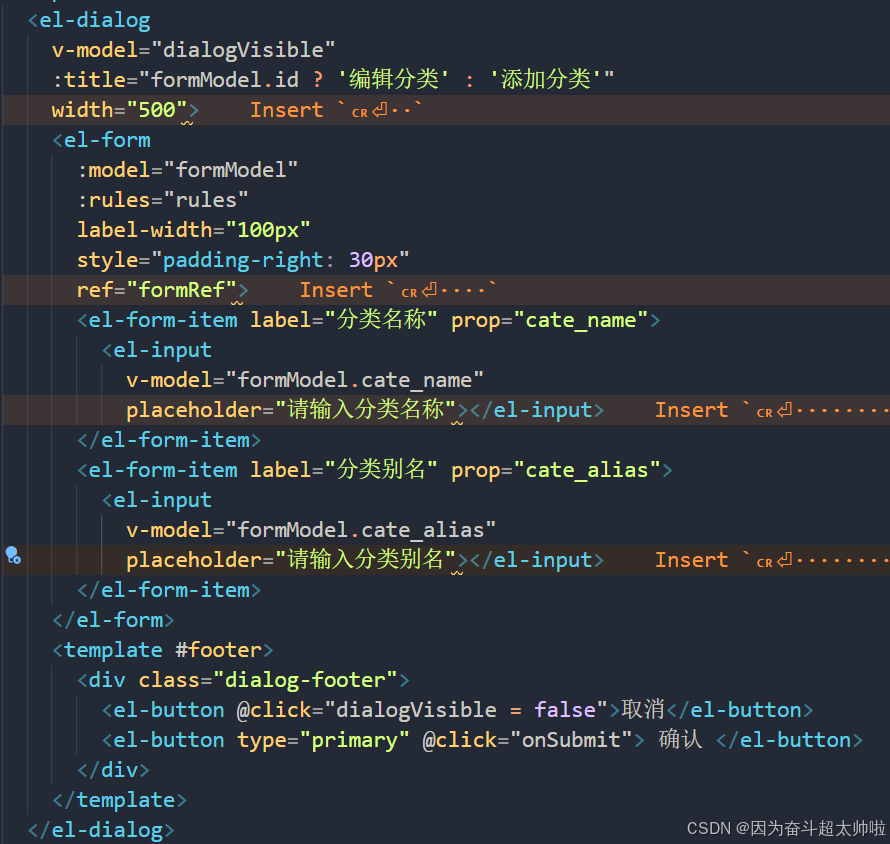Click the placeholder="请输入分类名称" attribute
Screen dimensions: 890x844
point(291,410)
